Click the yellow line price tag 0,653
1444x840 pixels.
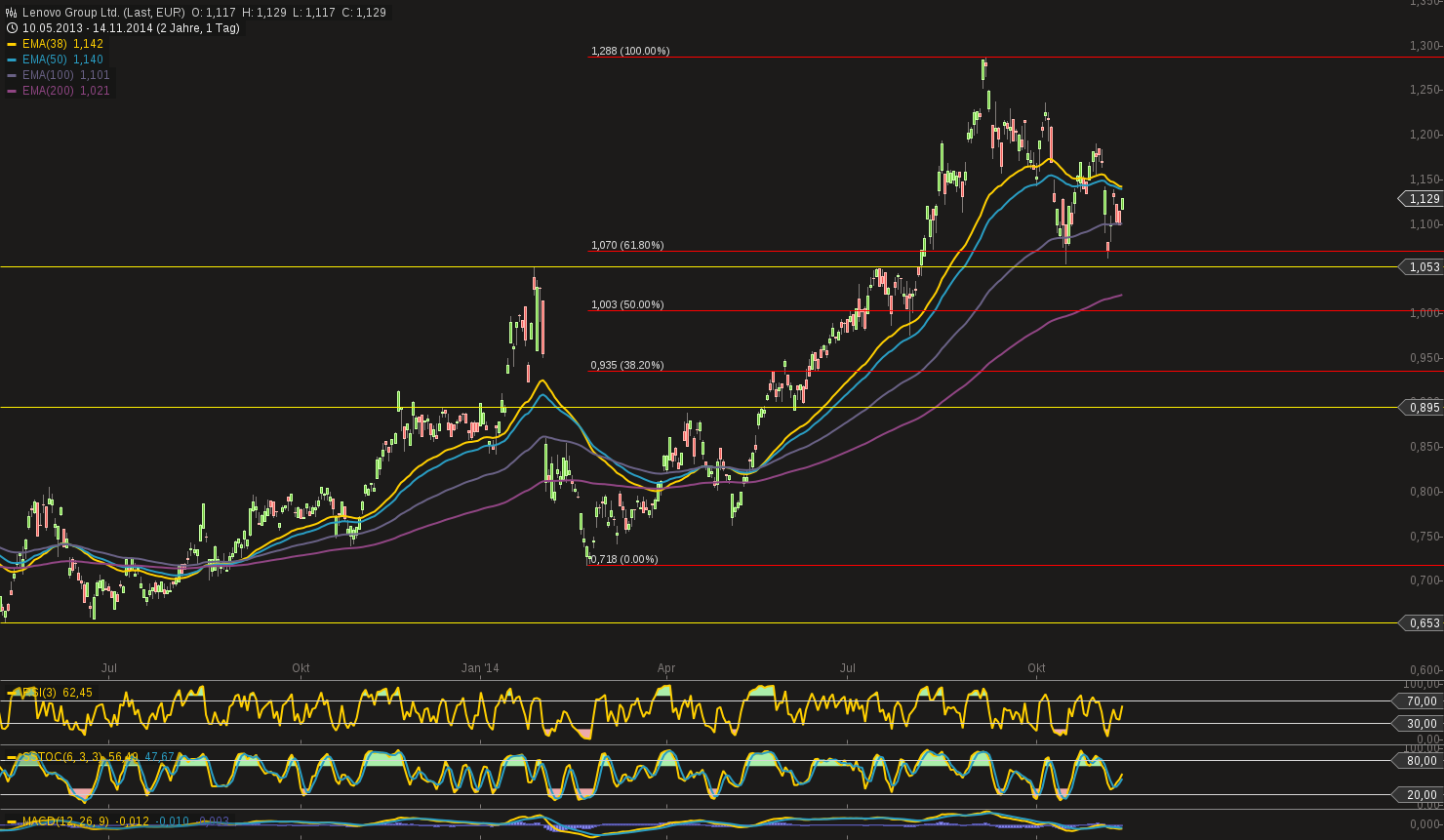coord(1421,622)
